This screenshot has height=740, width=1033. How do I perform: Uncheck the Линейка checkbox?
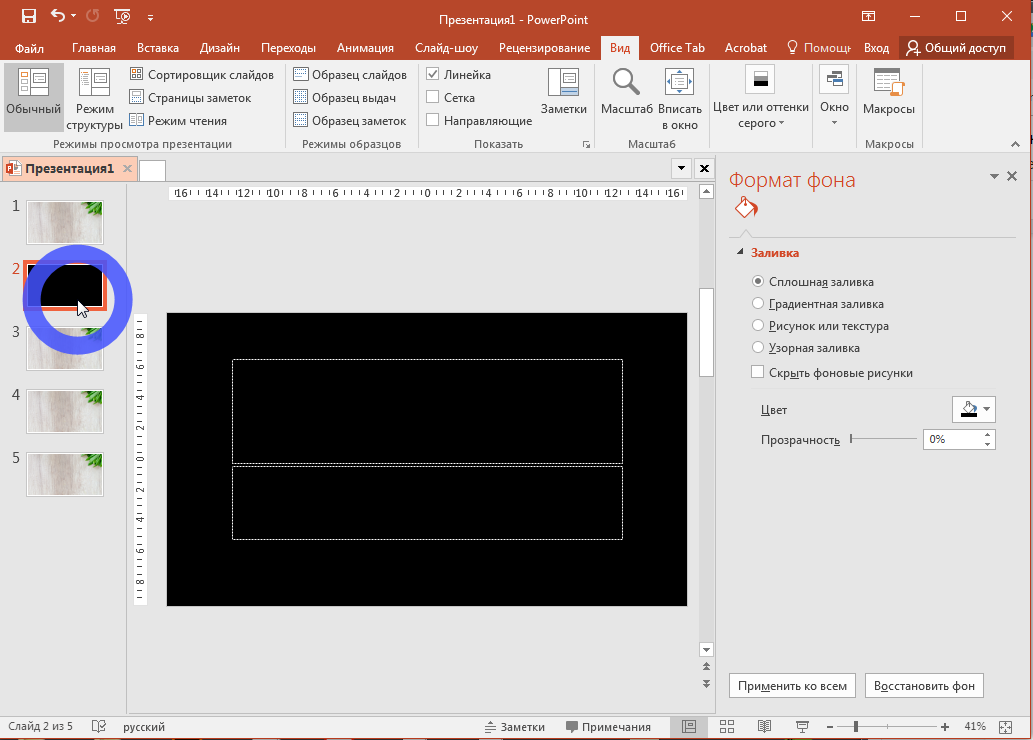[x=433, y=75]
